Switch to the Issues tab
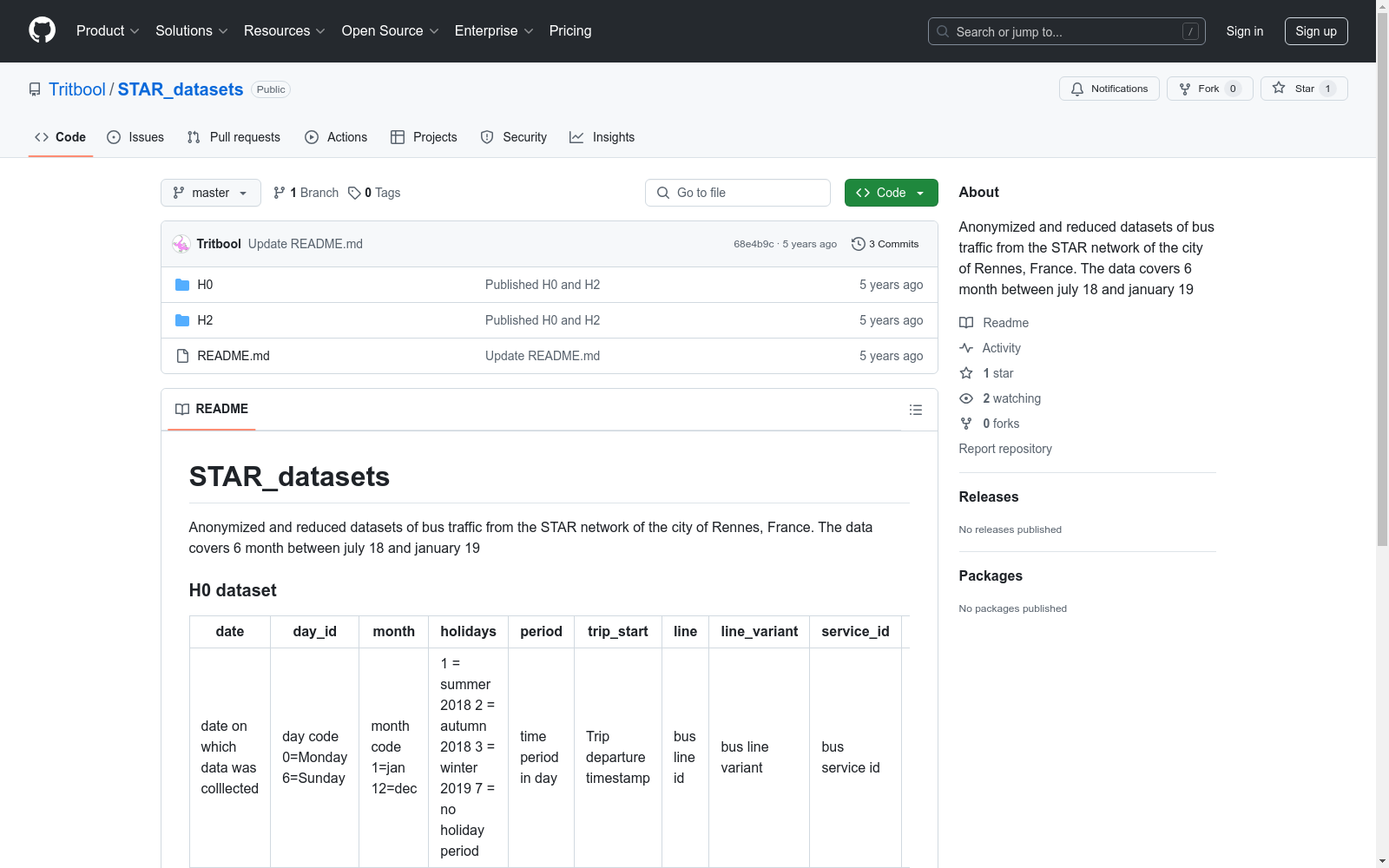1389x868 pixels. coord(135,137)
